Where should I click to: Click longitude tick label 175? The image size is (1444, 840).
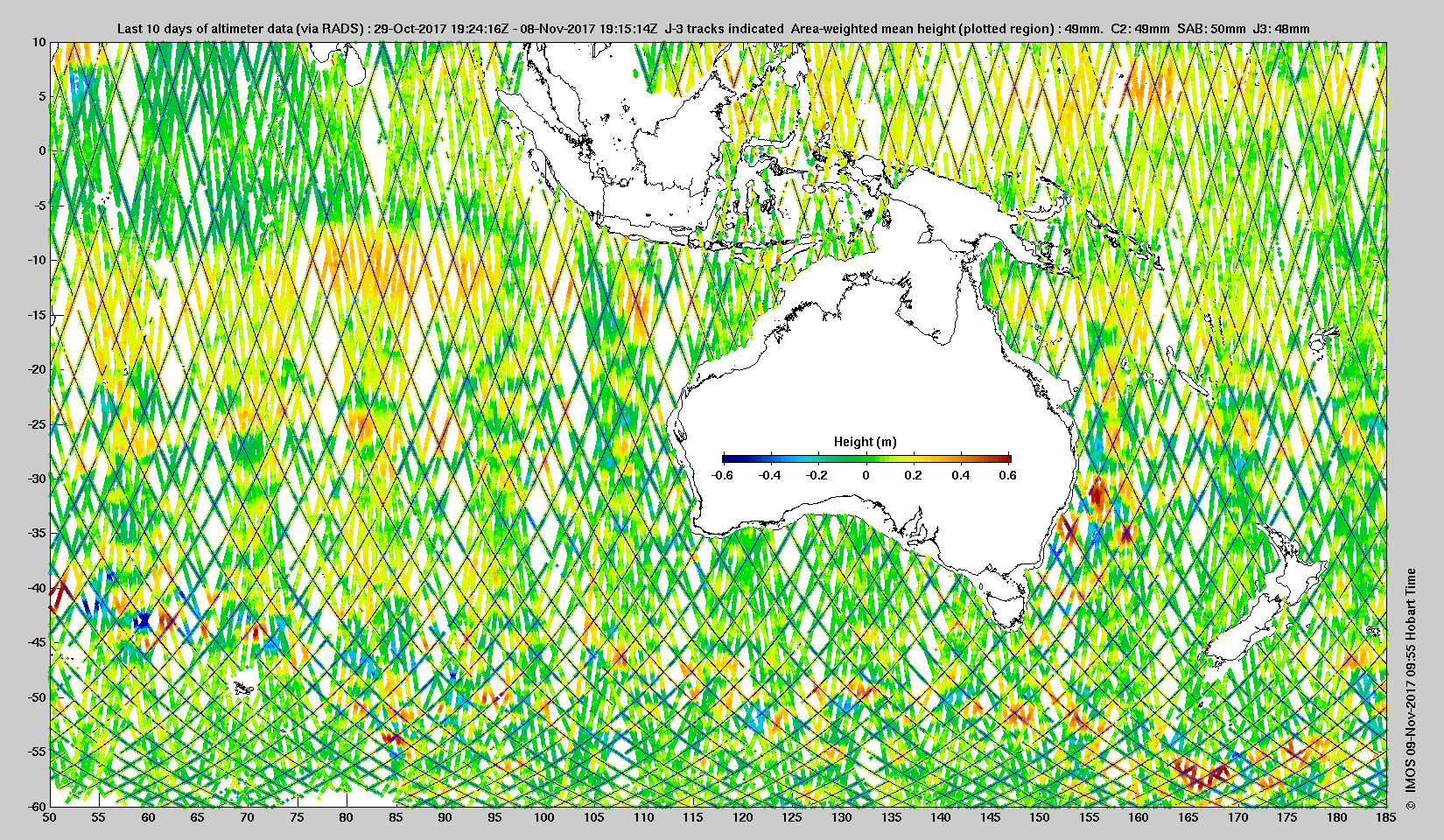click(x=1287, y=818)
